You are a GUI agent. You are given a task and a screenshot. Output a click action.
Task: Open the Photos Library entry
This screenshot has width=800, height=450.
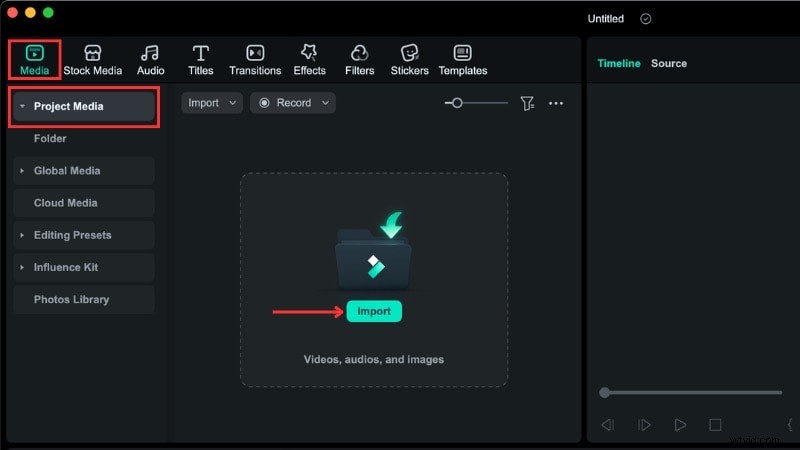84,299
